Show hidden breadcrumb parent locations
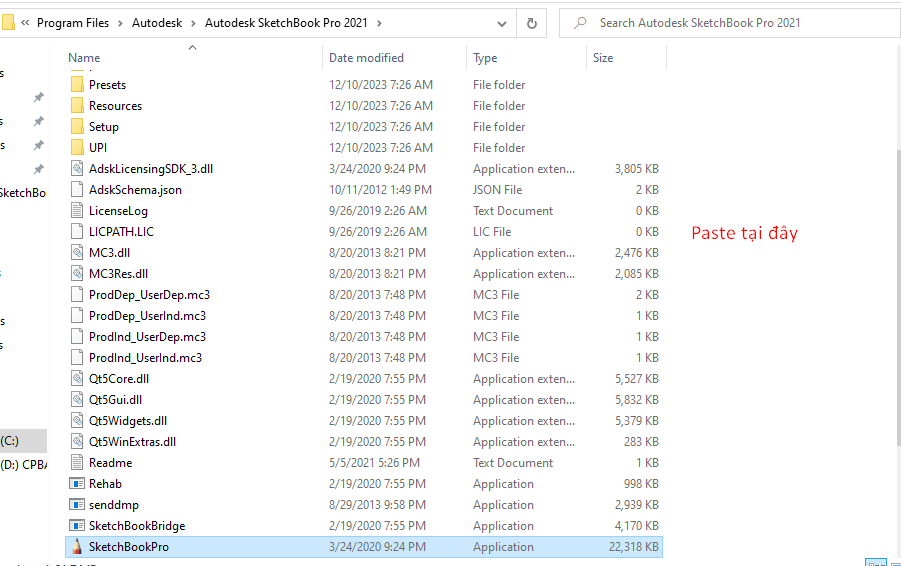This screenshot has width=901, height=566. click(25, 23)
